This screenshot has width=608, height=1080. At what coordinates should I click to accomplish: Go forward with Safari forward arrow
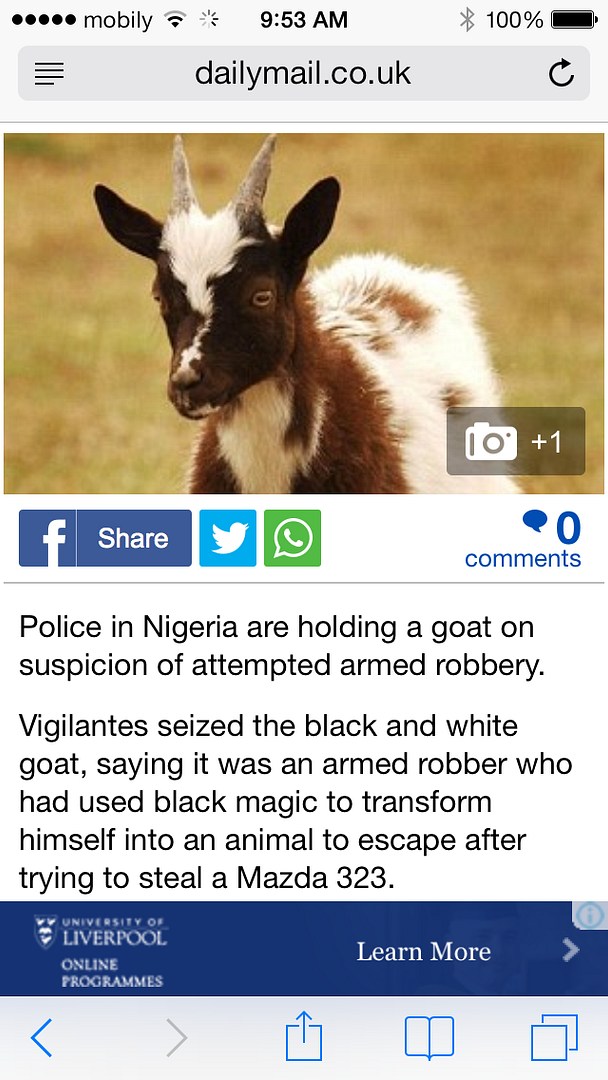[x=177, y=1037]
